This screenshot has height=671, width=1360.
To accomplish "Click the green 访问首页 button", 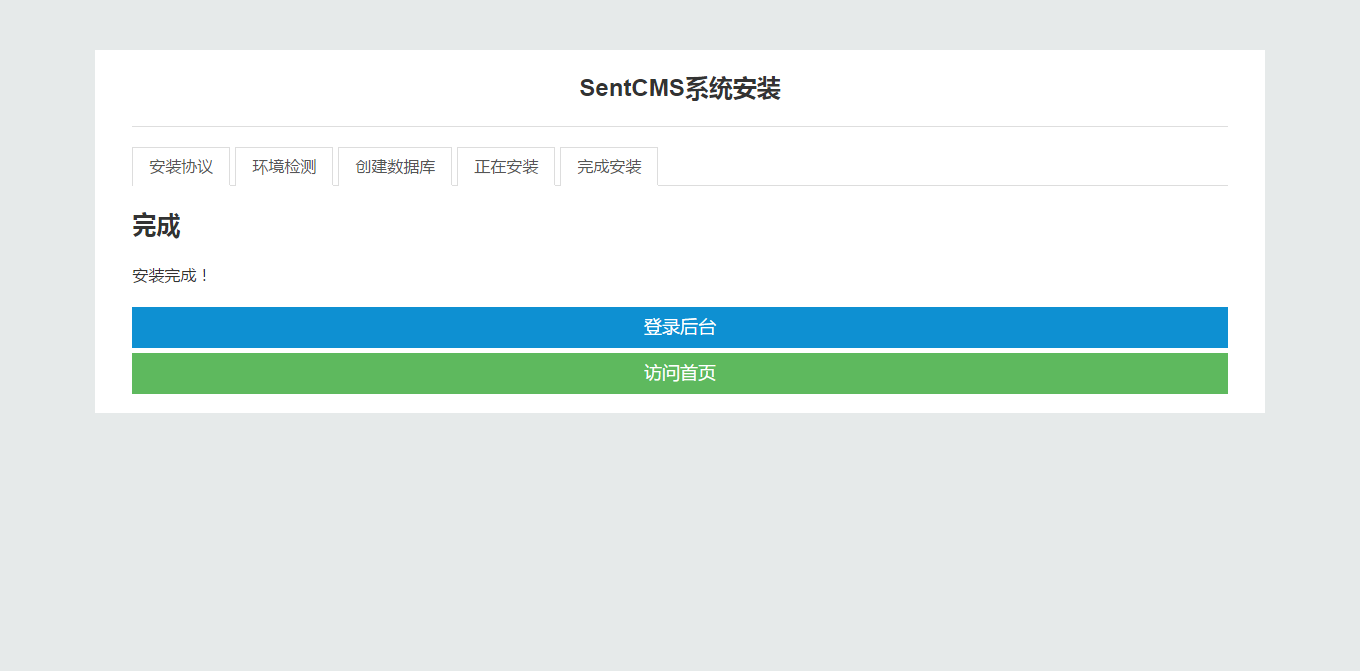I will 680,373.
